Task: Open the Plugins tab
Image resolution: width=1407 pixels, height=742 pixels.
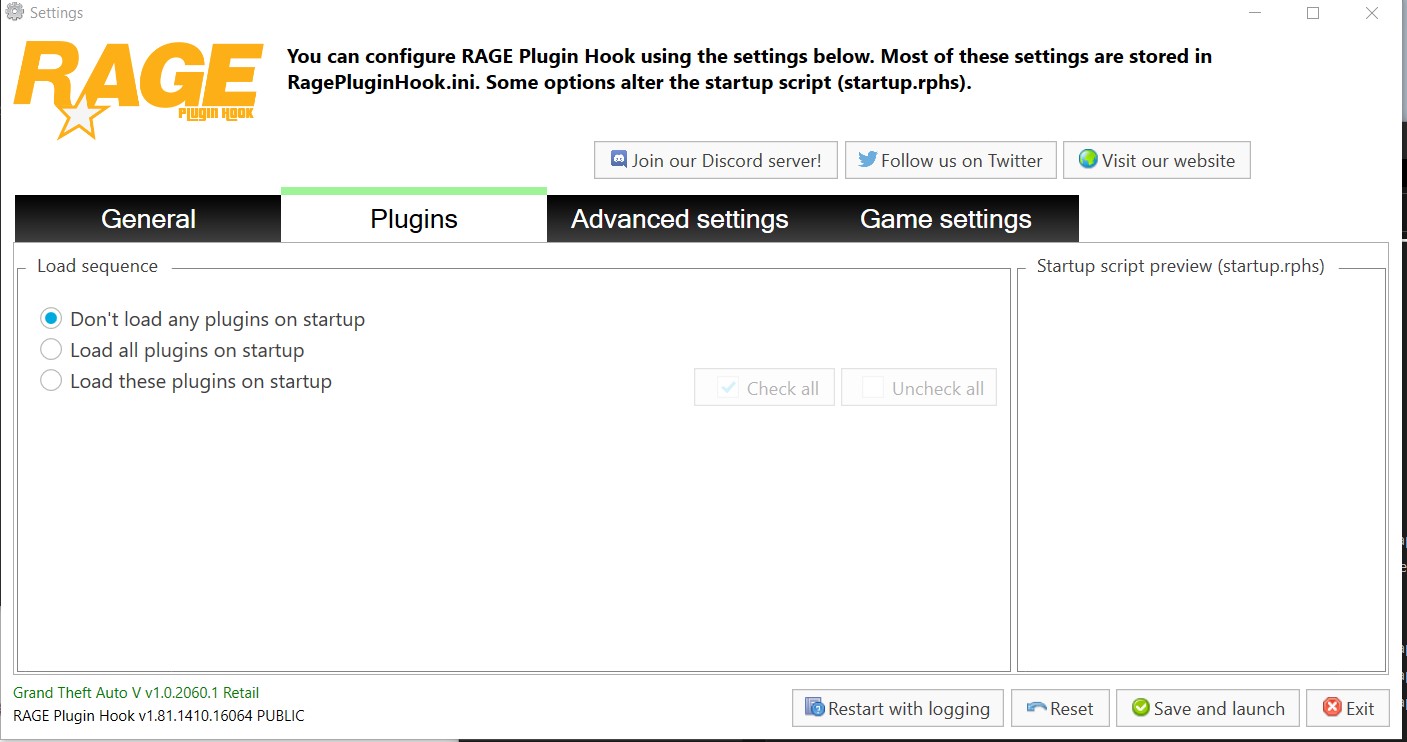Action: point(413,219)
